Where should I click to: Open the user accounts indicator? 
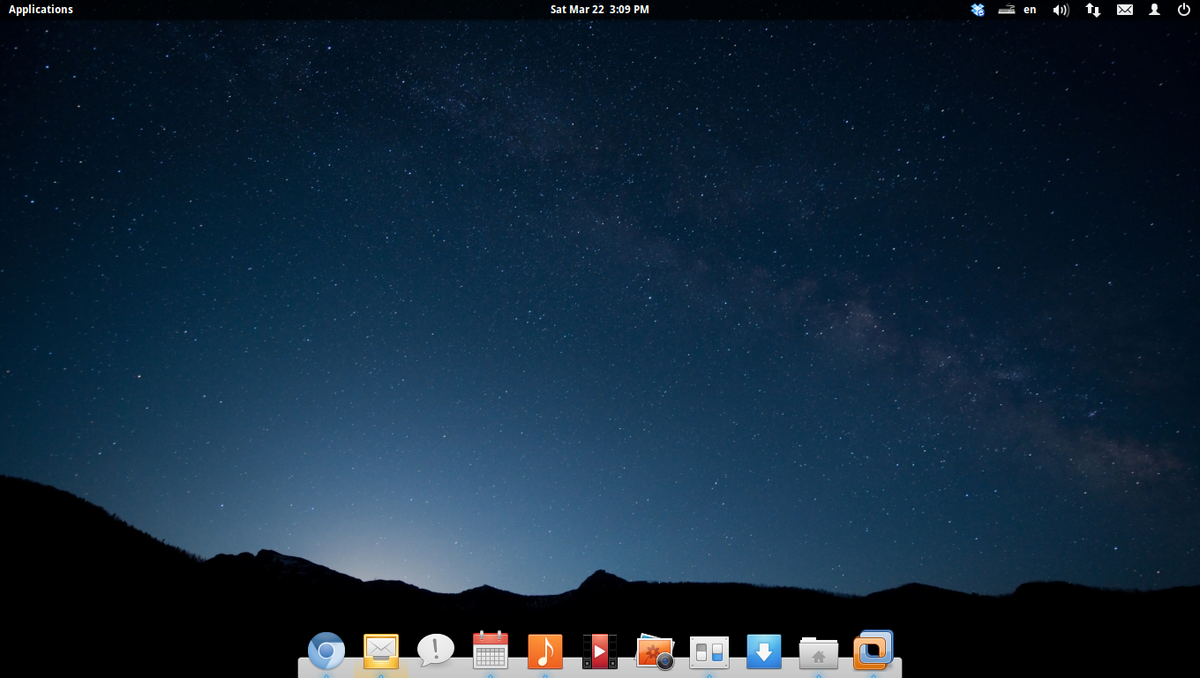tap(1155, 9)
